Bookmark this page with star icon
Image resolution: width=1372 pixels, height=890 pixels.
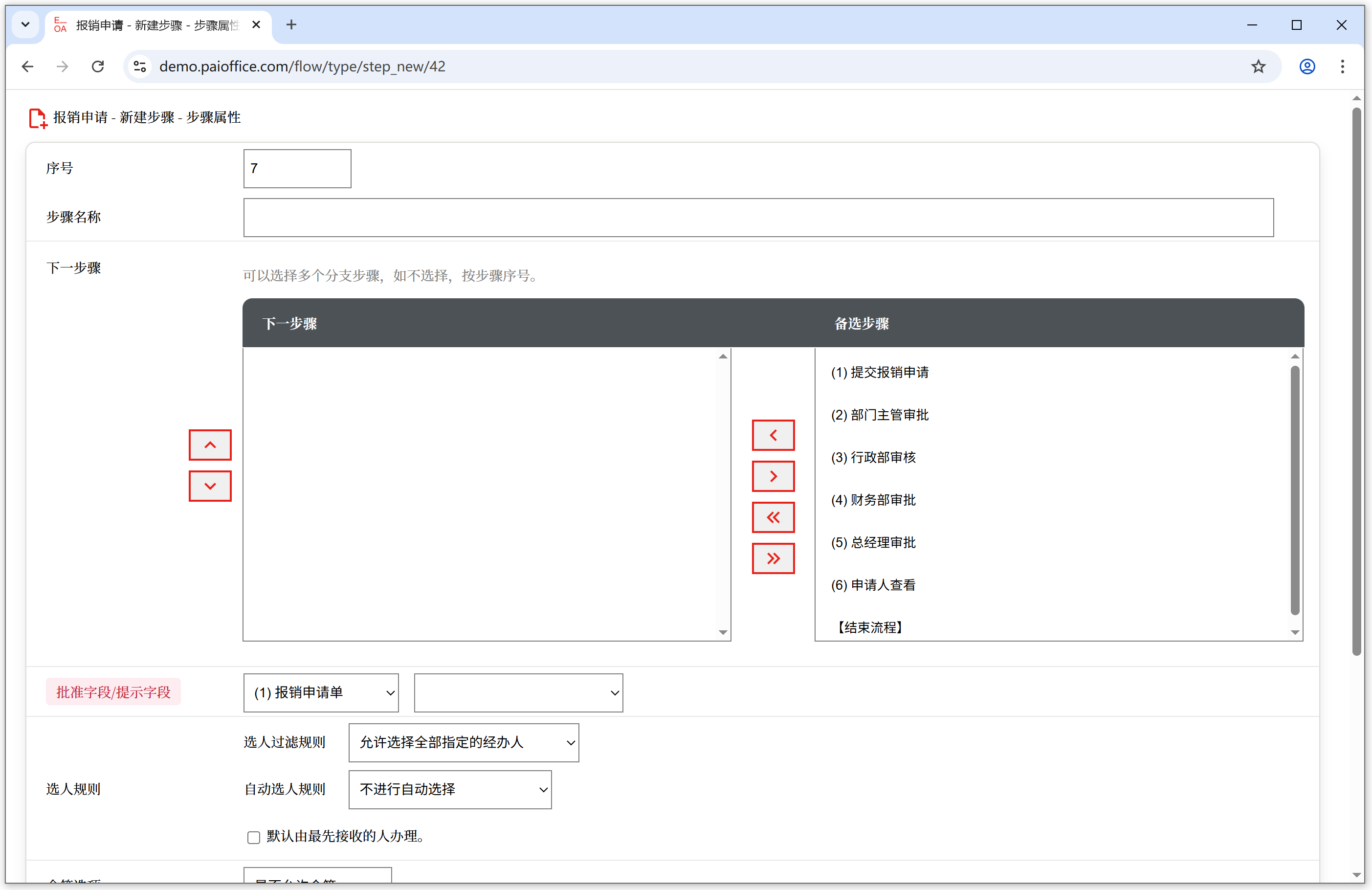(x=1258, y=67)
